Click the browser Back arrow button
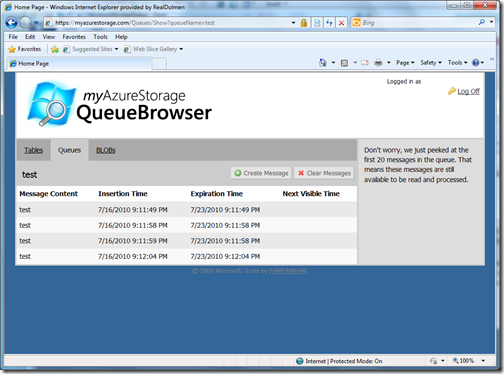This screenshot has width=504, height=374. [11, 23]
